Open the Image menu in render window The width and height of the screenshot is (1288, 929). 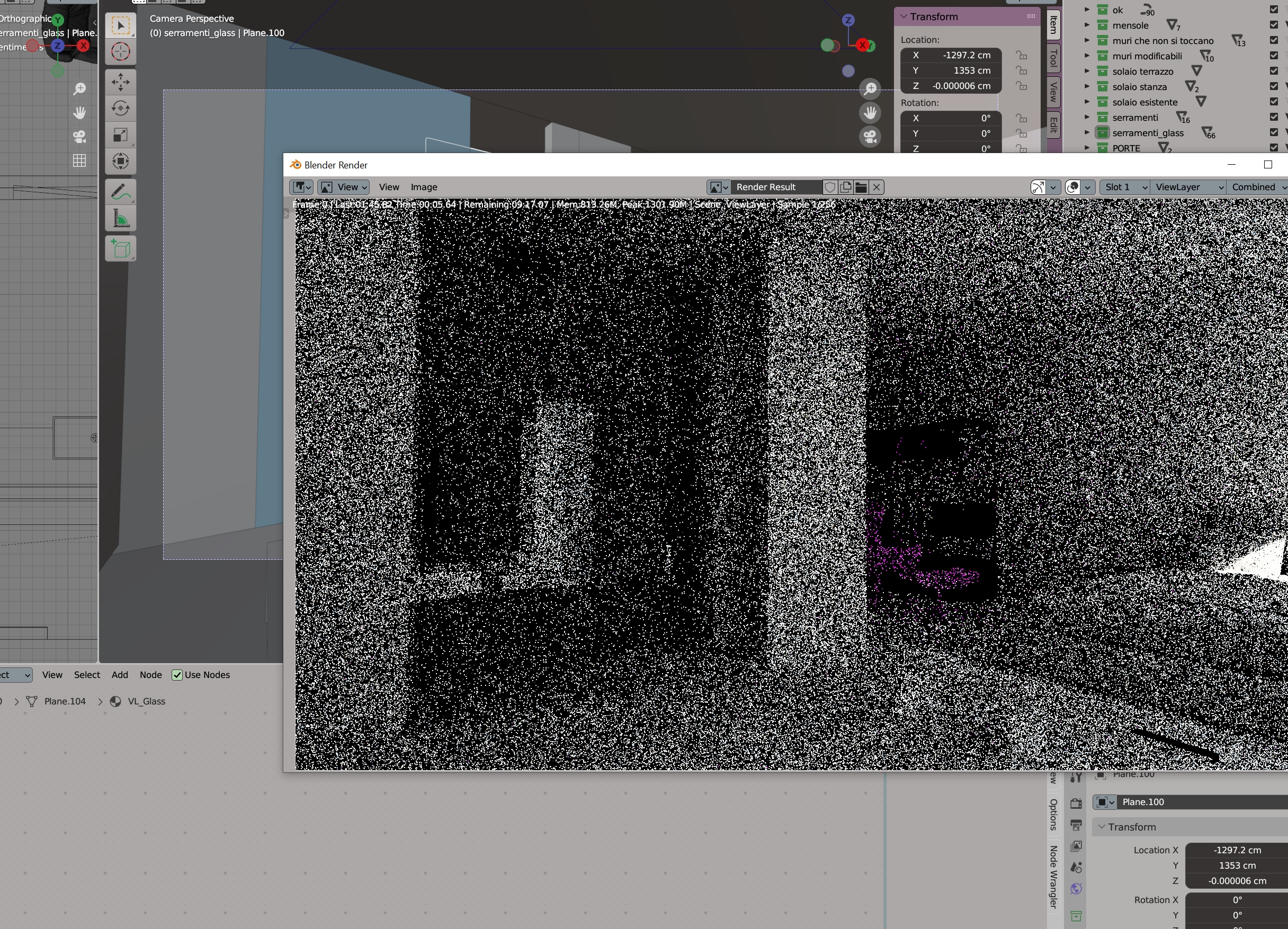click(424, 187)
